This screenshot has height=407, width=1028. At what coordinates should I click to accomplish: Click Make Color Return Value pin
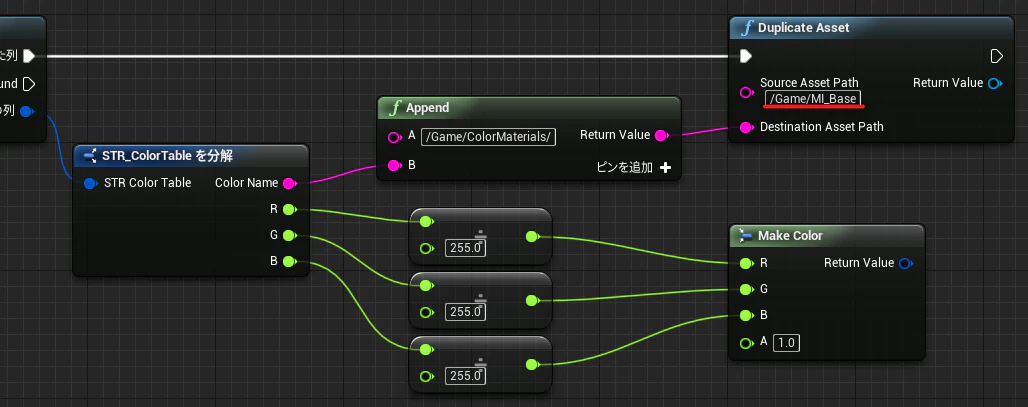coord(905,263)
